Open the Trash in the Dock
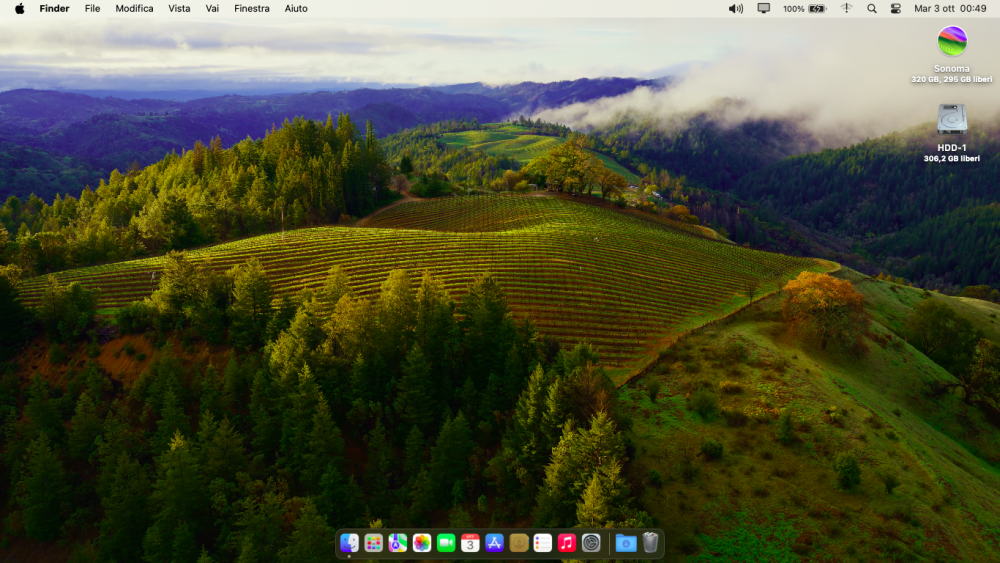The height and width of the screenshot is (563, 1000). (x=650, y=543)
